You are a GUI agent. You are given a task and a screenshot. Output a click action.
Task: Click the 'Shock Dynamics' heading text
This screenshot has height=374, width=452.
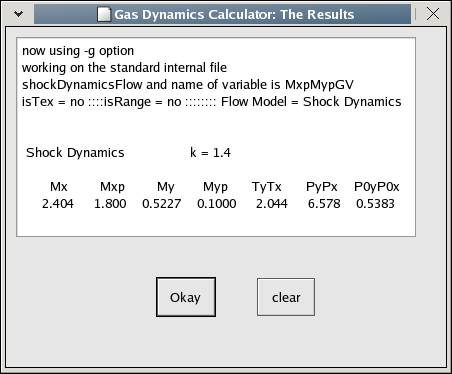[75, 153]
